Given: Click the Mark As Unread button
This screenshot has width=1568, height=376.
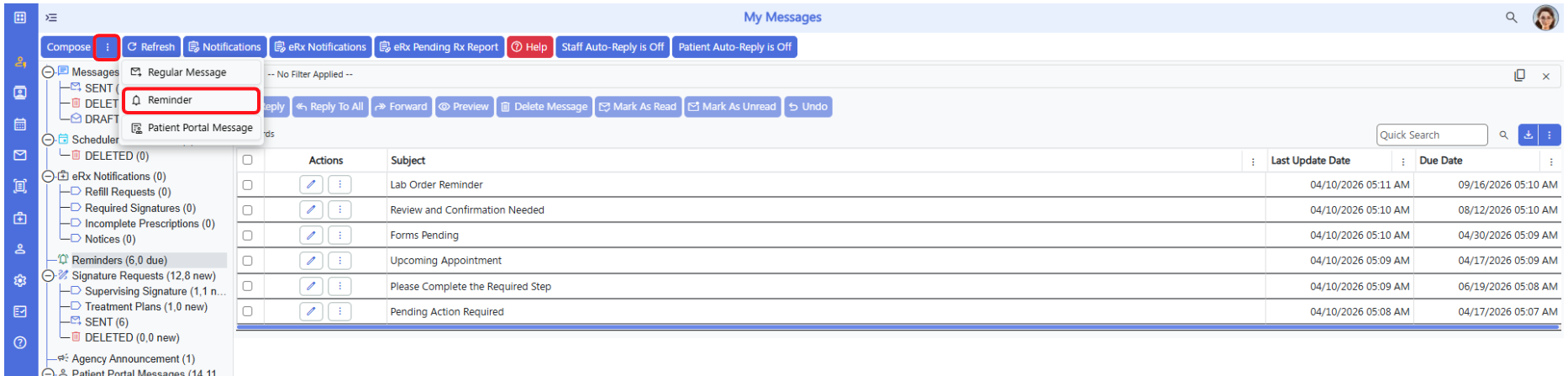Looking at the screenshot, I should (732, 107).
